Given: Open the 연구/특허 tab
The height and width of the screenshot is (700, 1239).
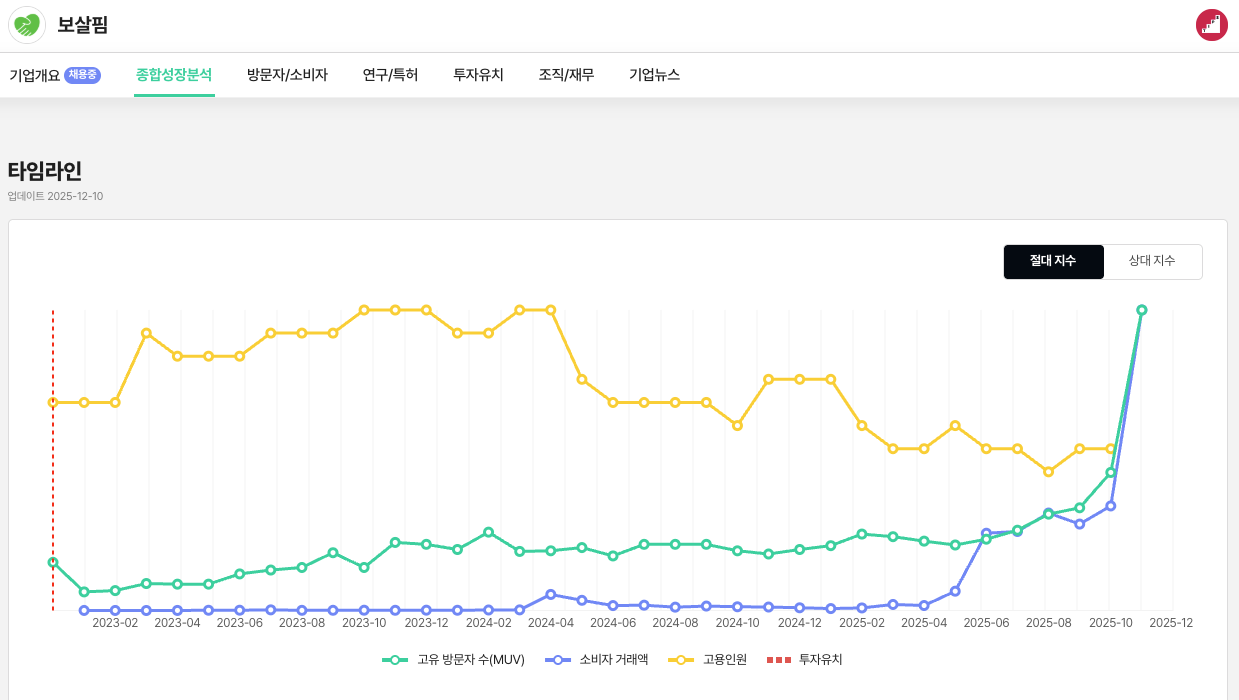Looking at the screenshot, I should pyautogui.click(x=390, y=74).
